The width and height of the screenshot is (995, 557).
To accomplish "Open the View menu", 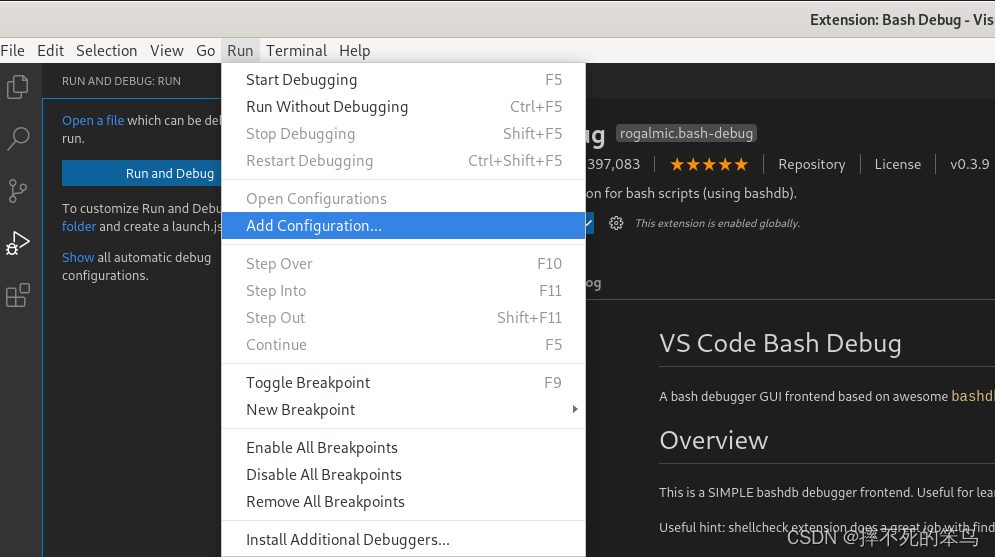I will (167, 51).
